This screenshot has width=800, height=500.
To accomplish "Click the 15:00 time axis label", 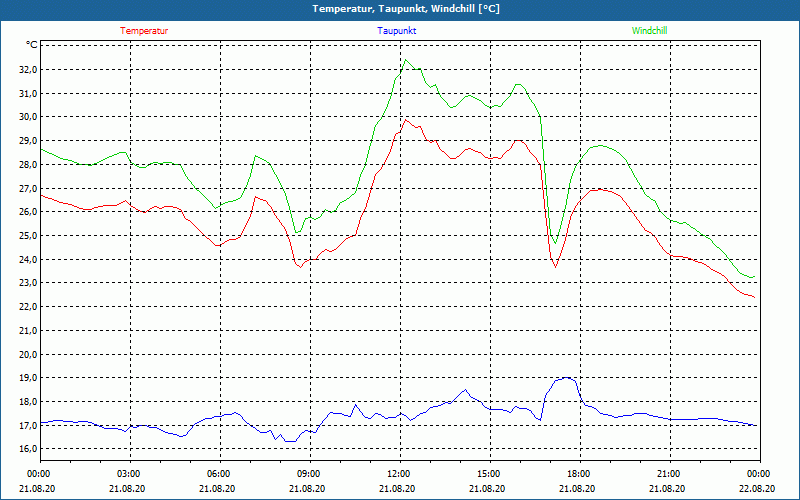I will [490, 474].
